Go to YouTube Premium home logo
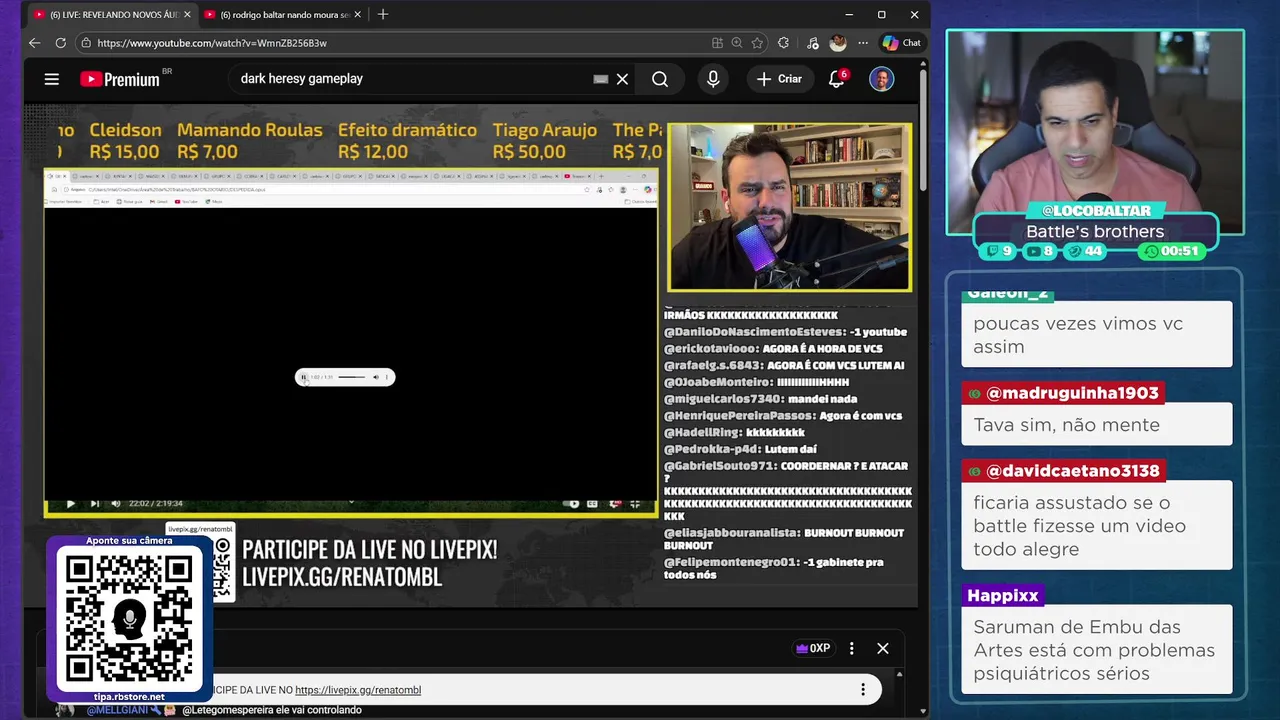Viewport: 1280px width, 720px height. [x=120, y=79]
